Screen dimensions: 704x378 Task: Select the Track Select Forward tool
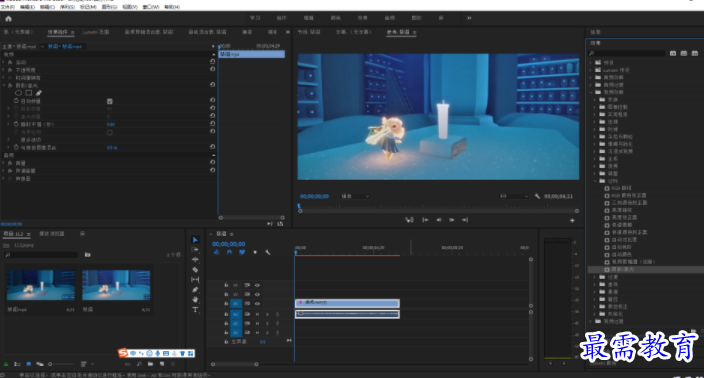tap(195, 250)
